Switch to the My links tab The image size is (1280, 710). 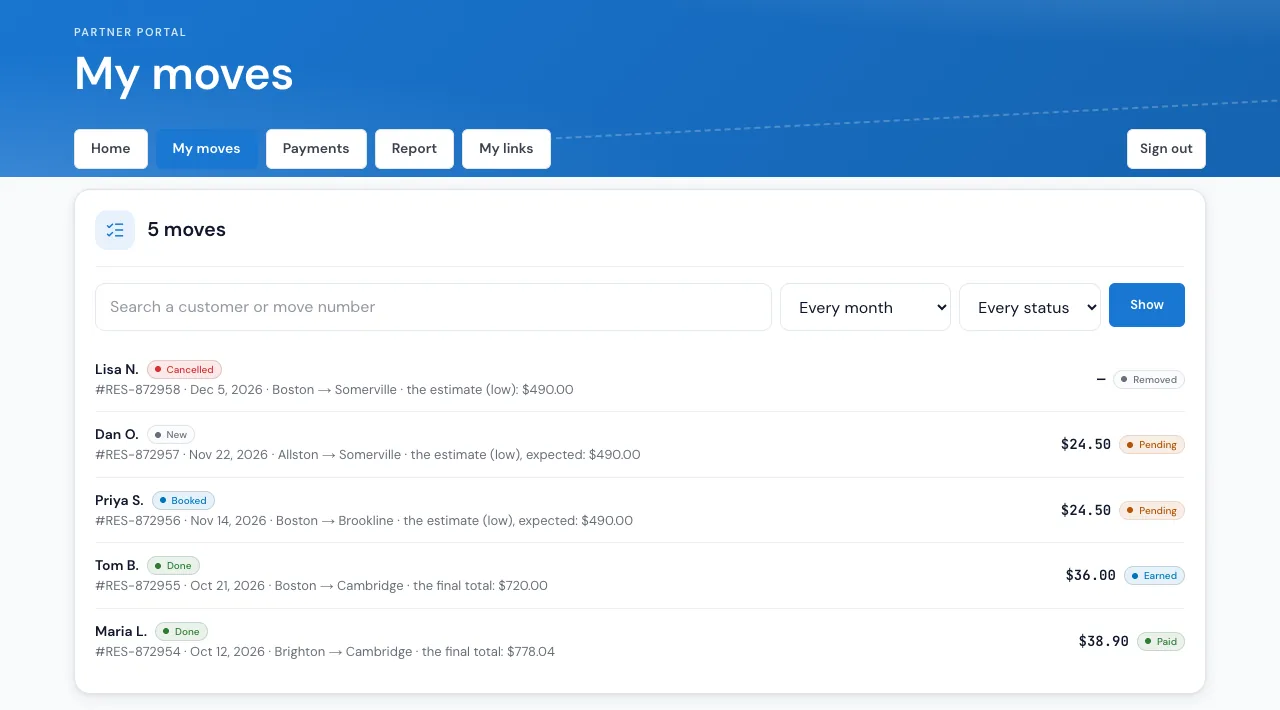[506, 149]
